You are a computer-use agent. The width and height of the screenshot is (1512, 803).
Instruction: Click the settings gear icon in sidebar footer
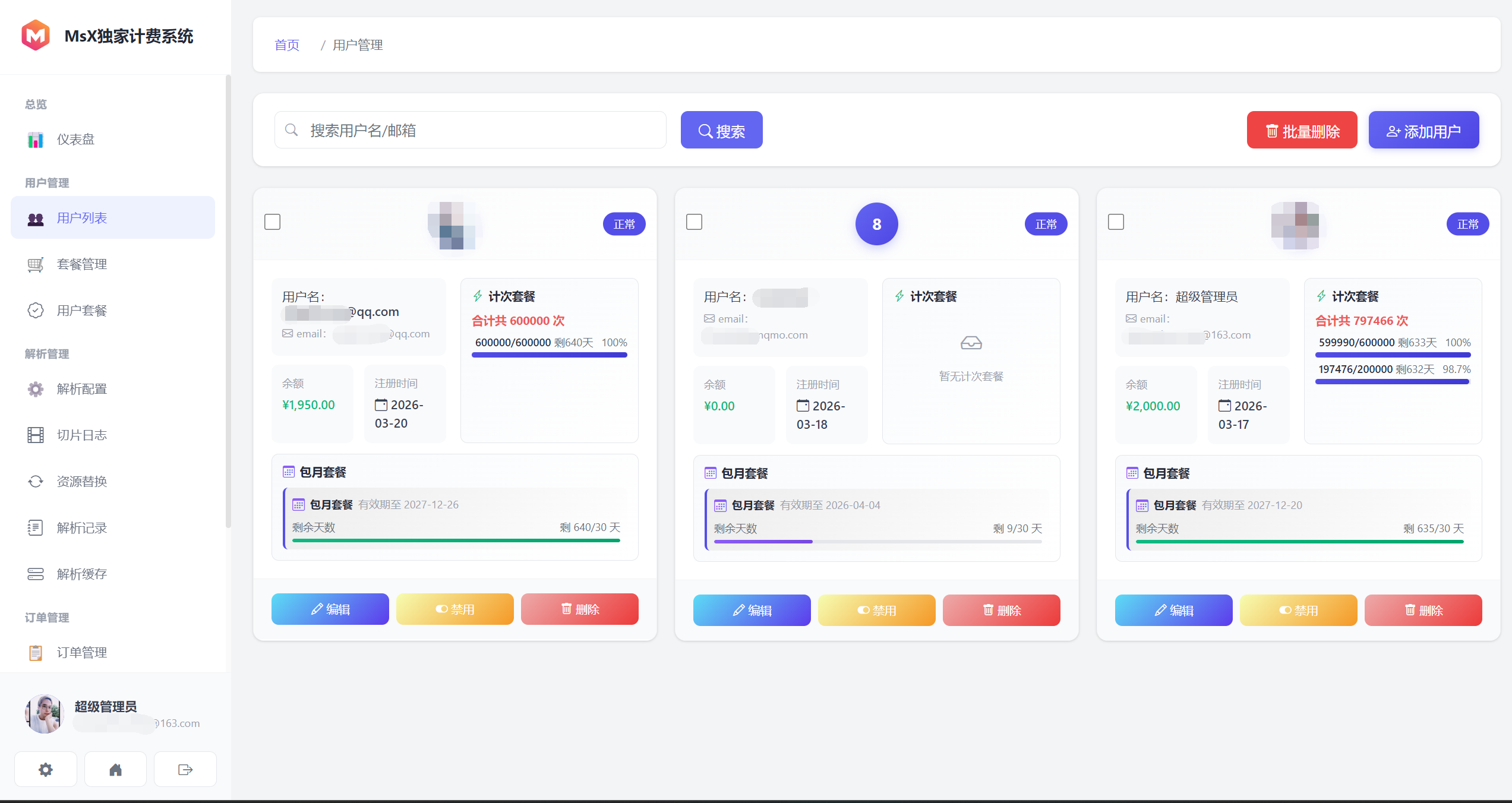click(46, 770)
